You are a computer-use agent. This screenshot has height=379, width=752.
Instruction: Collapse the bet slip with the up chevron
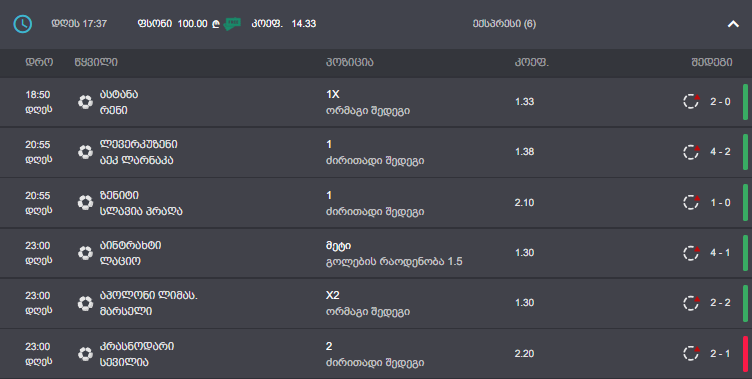[733, 24]
